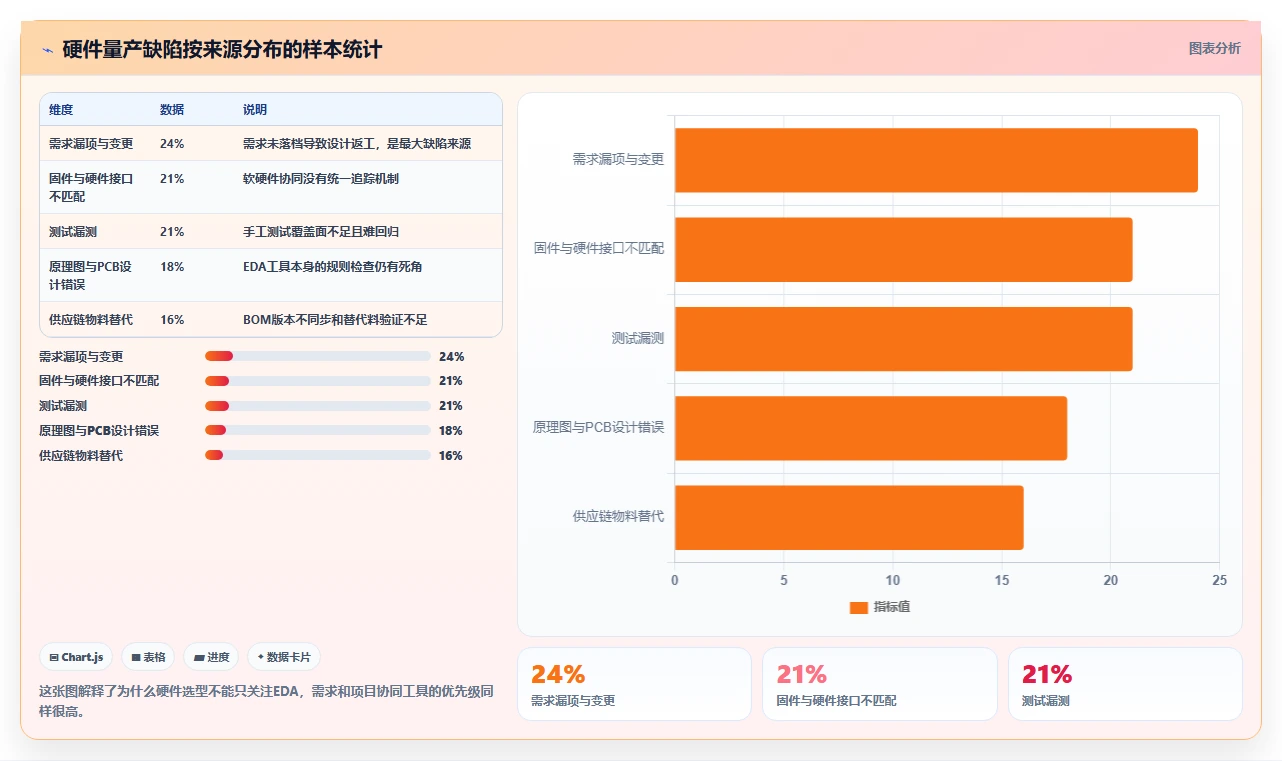
Task: Click the 硬件量产缺陷按来源分布的样本统计 title
Action: 222,50
